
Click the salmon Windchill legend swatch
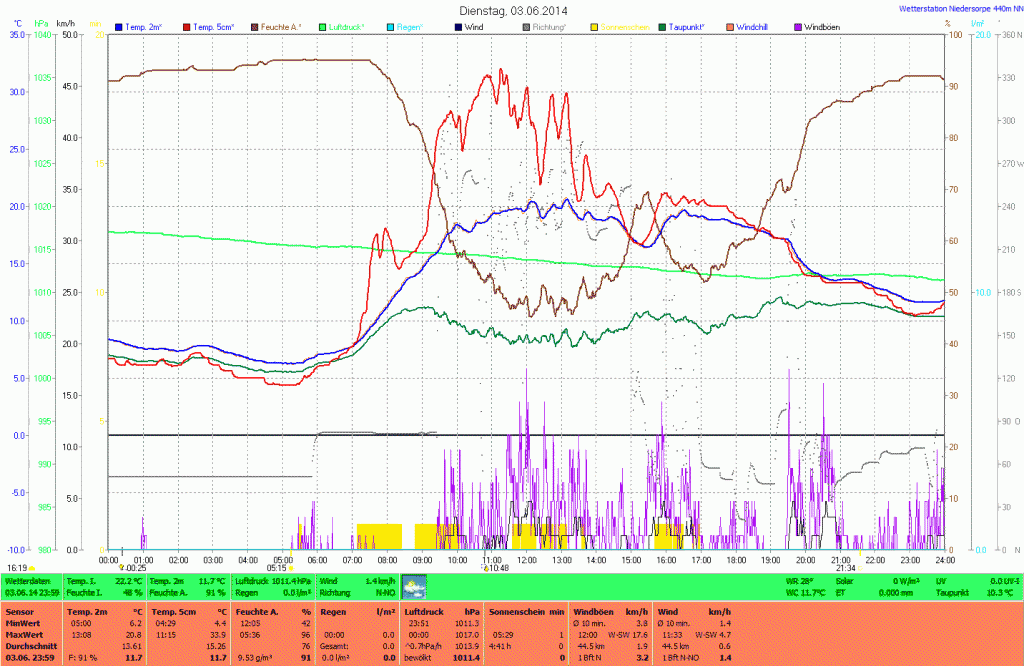(732, 25)
